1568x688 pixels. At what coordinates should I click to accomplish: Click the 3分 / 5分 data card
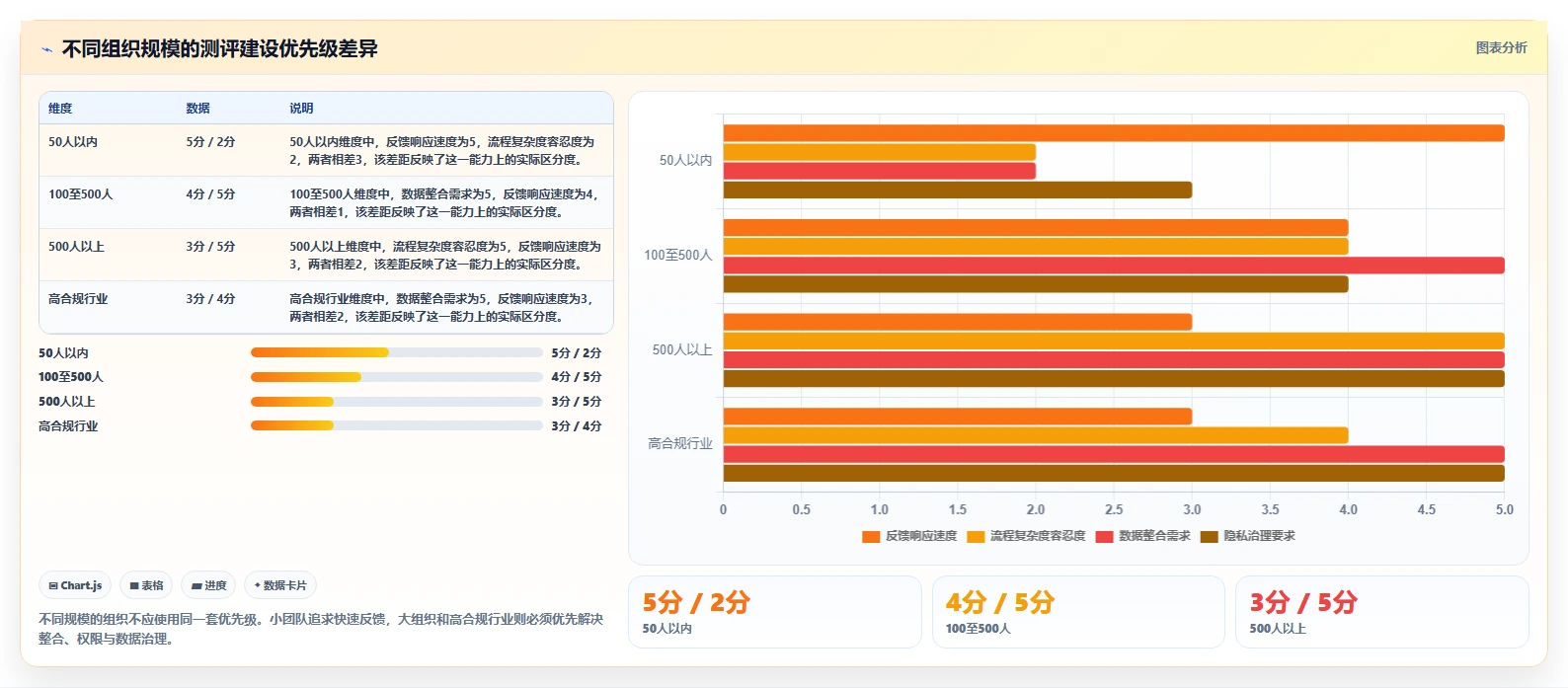[x=1382, y=612]
